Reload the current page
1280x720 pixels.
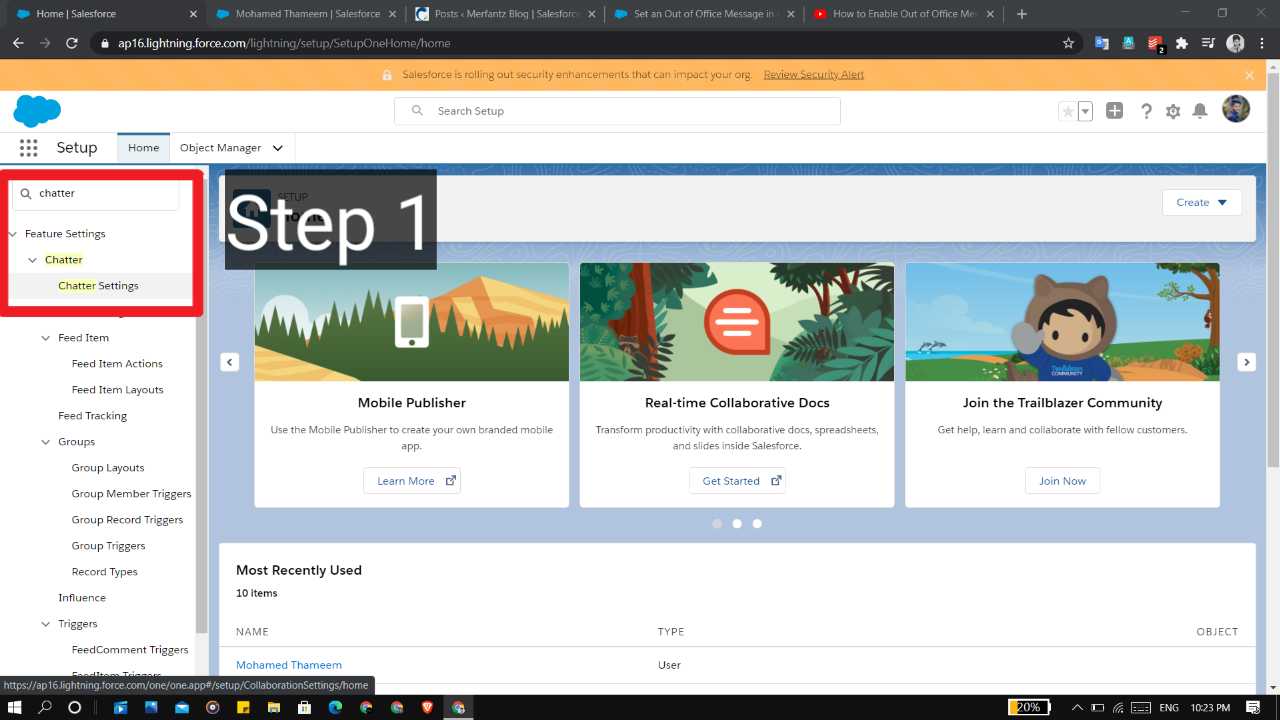72,43
